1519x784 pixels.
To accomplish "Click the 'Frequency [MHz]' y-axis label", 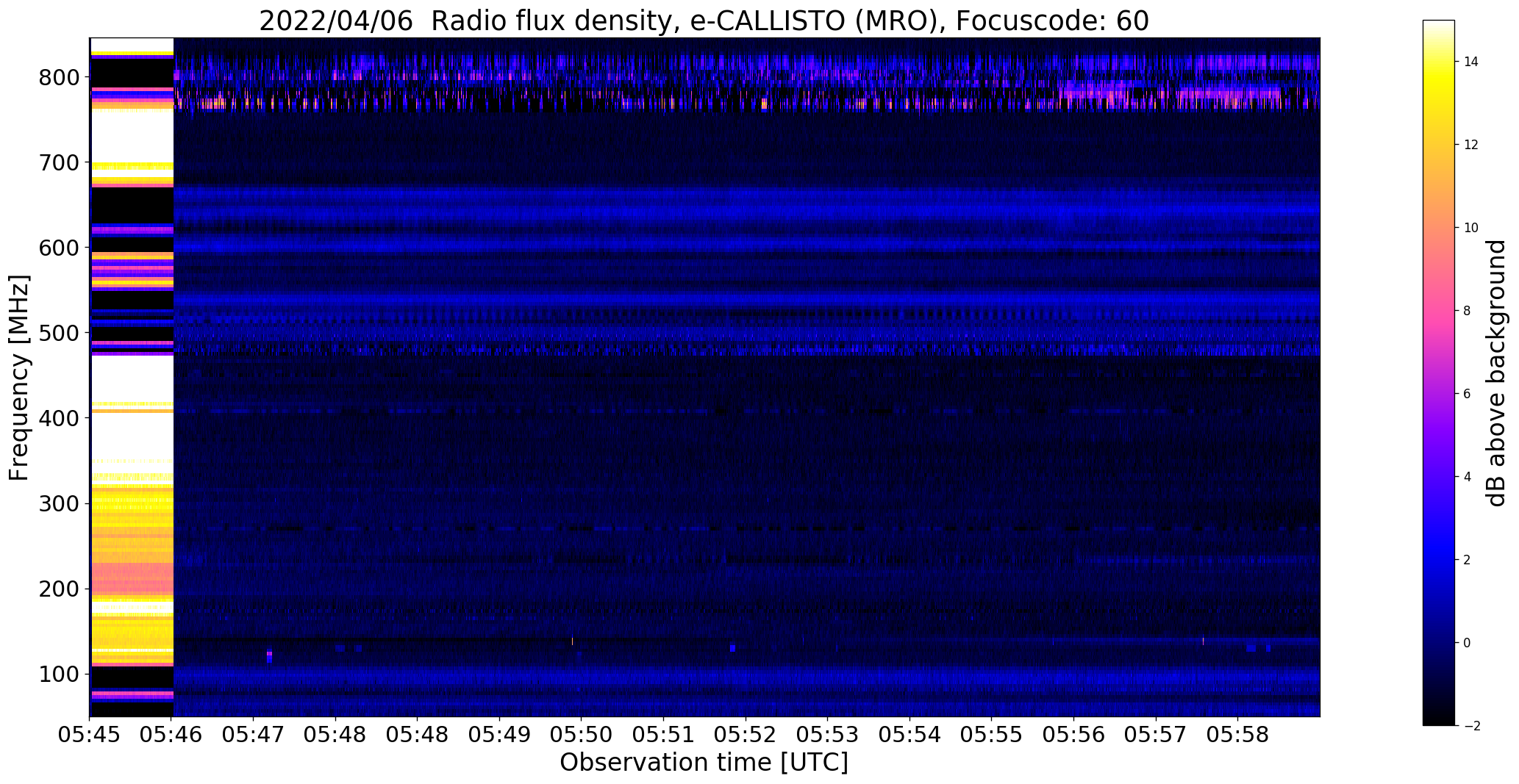I will 20,378.
